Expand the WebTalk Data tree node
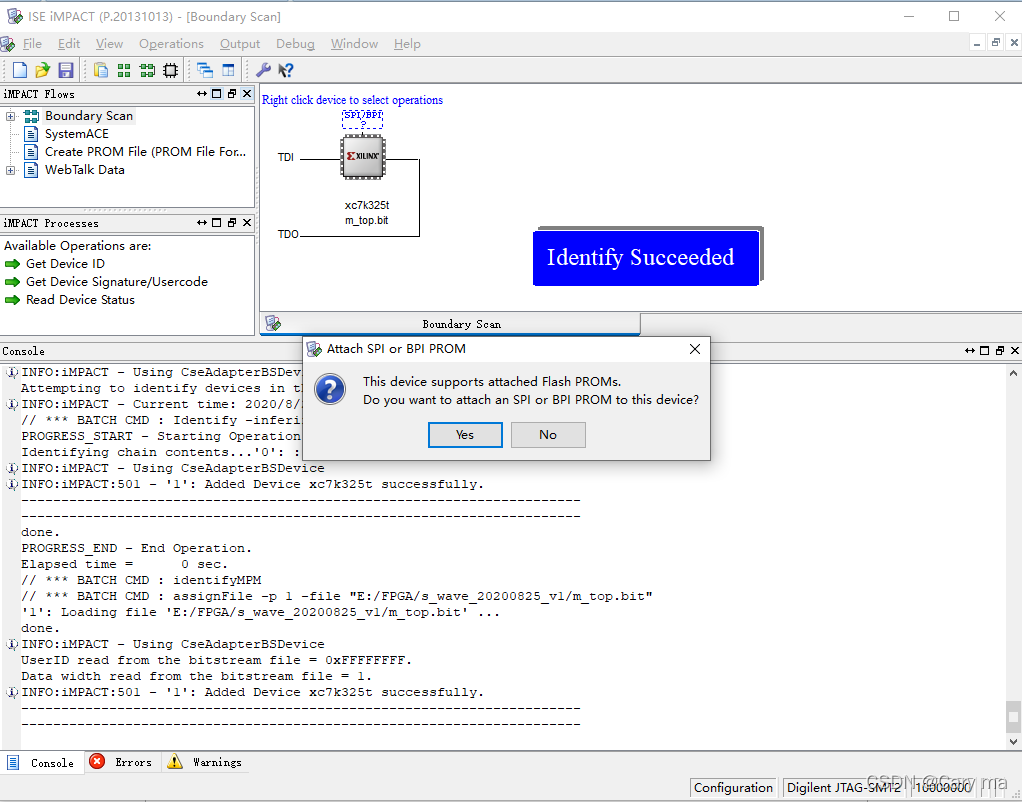The image size is (1022, 802). tap(10, 170)
